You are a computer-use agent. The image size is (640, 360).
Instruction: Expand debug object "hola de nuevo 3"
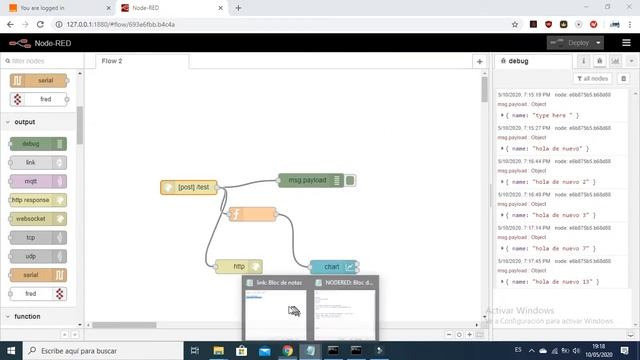[502, 215]
